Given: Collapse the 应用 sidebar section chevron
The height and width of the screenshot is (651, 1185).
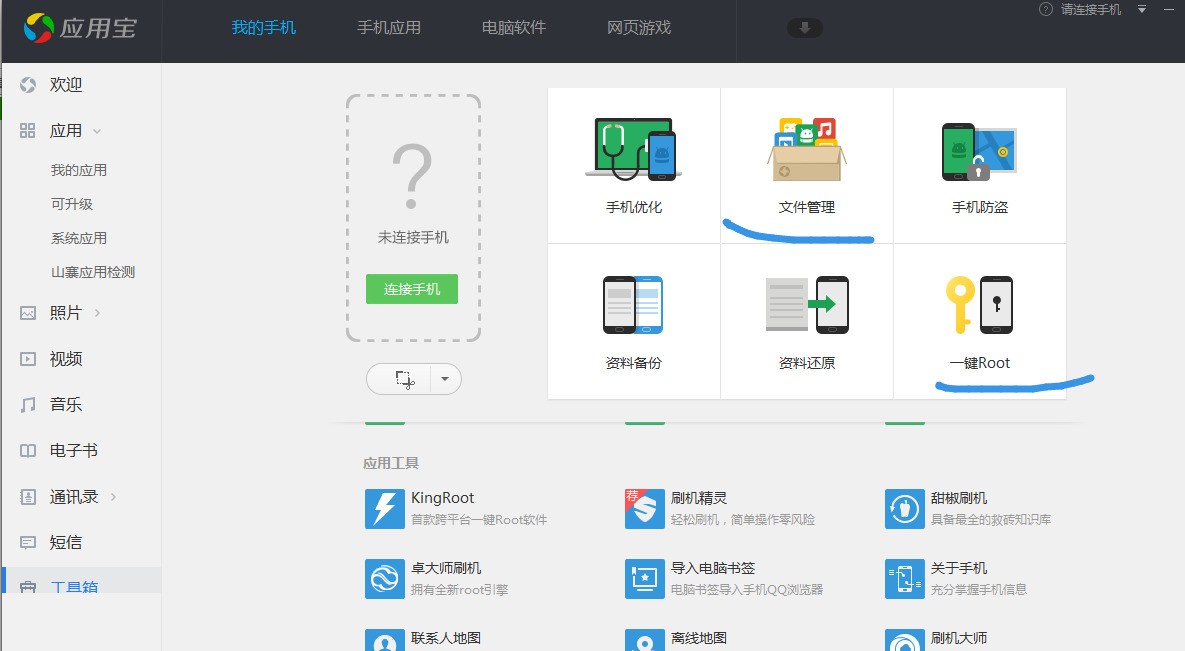Looking at the screenshot, I should click(97, 132).
